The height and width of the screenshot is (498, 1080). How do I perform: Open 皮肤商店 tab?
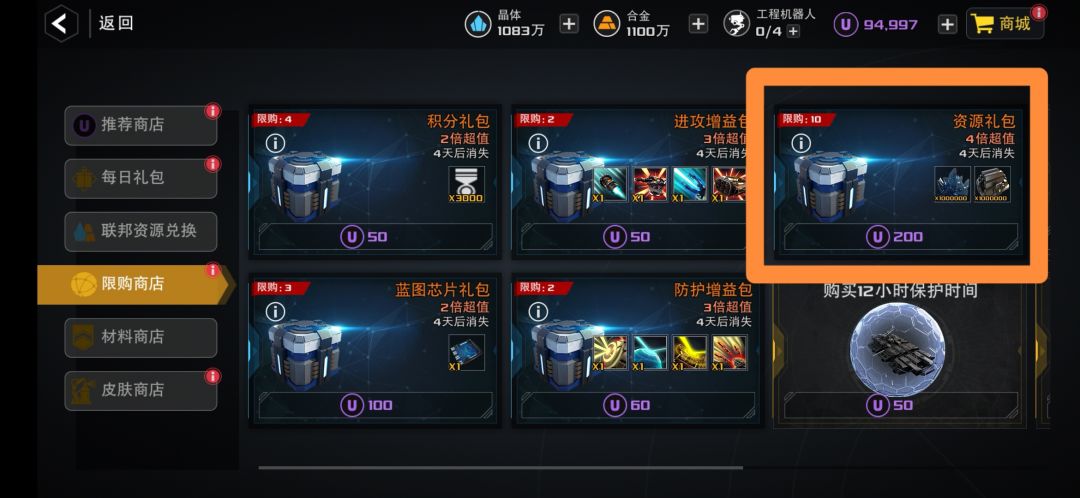(141, 390)
